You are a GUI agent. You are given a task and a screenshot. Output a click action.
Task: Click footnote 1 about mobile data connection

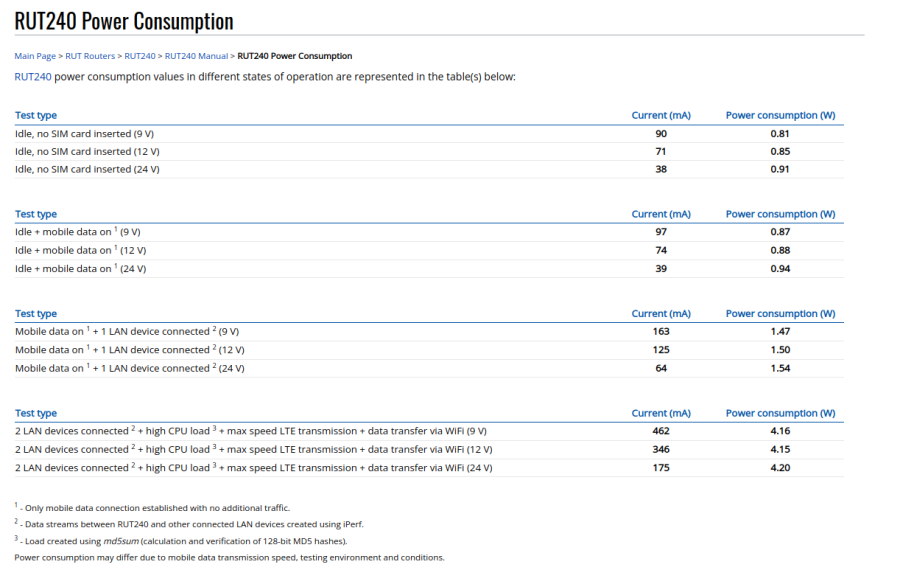point(152,507)
